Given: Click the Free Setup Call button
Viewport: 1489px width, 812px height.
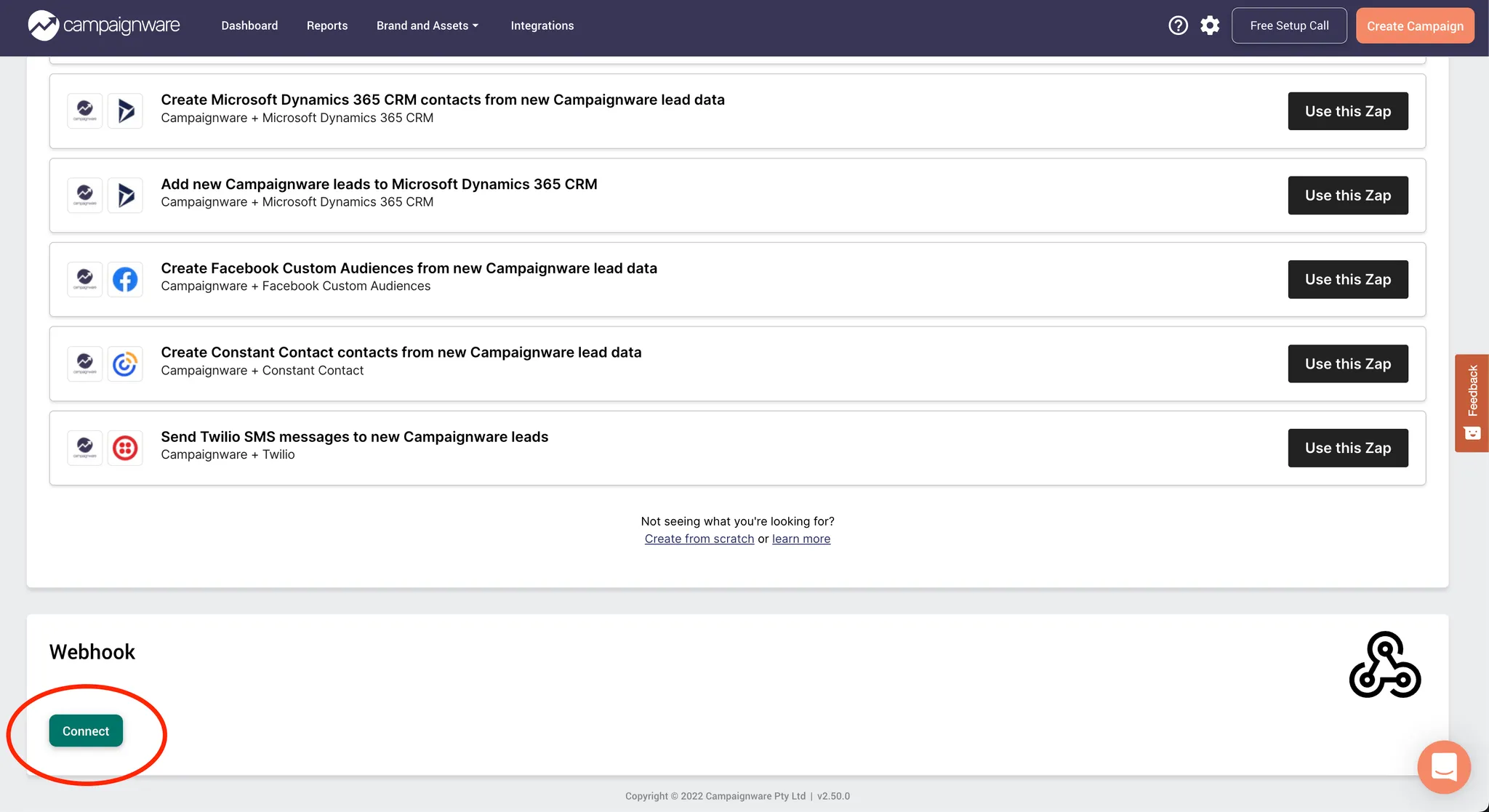Looking at the screenshot, I should [x=1289, y=25].
